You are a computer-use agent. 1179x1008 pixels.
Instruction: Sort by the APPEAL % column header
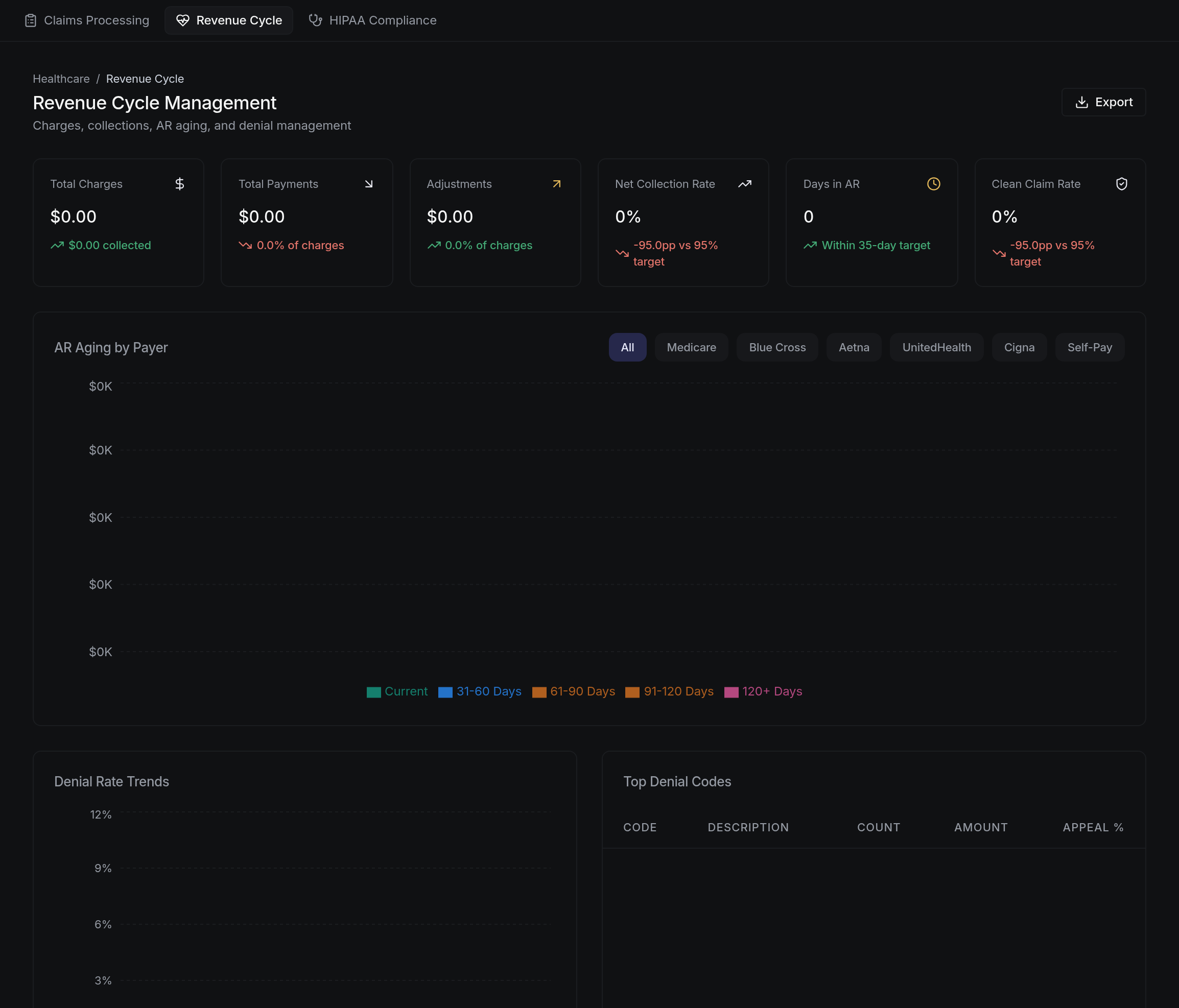coord(1093,827)
